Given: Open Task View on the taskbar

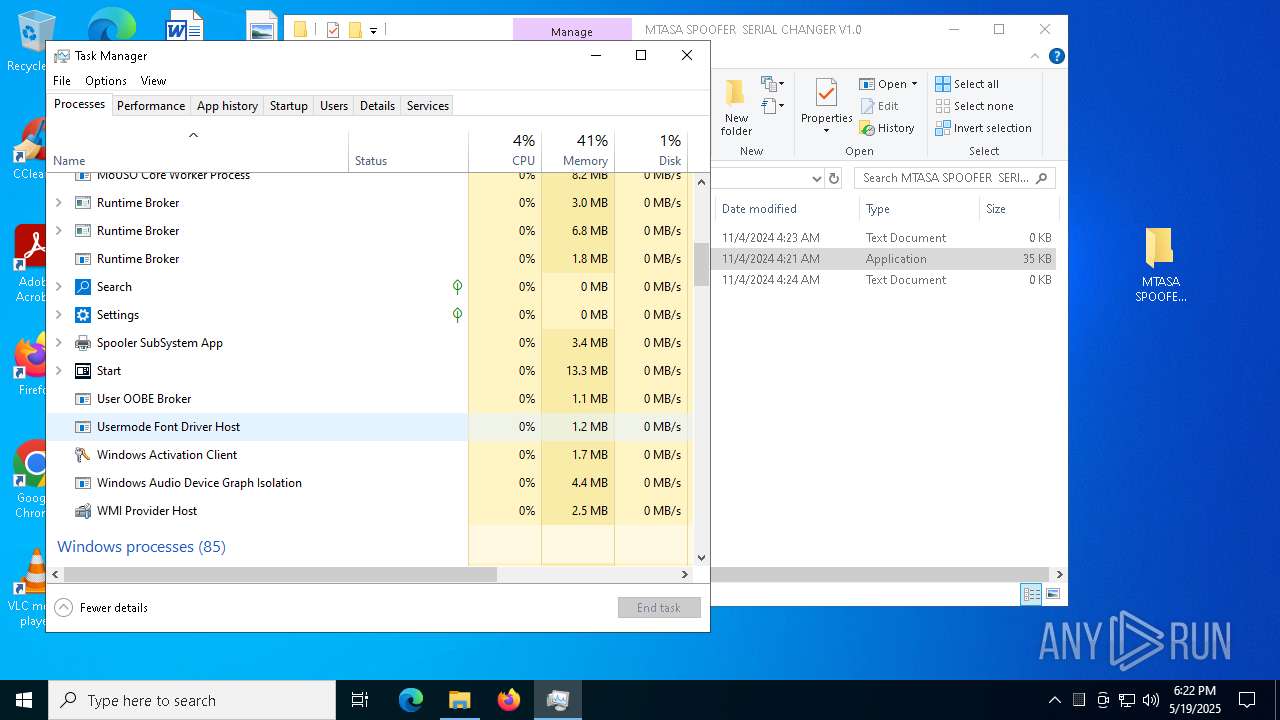Looking at the screenshot, I should click(360, 700).
